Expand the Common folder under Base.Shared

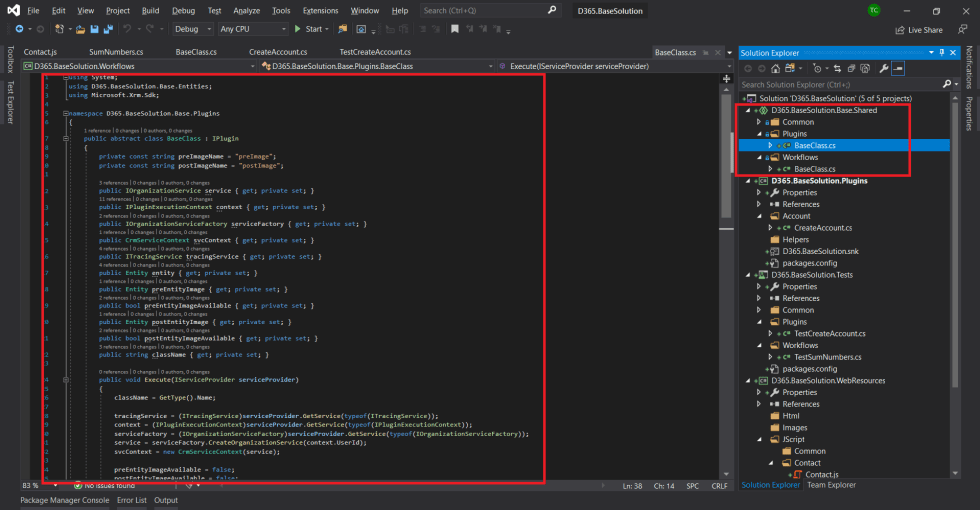coord(757,121)
